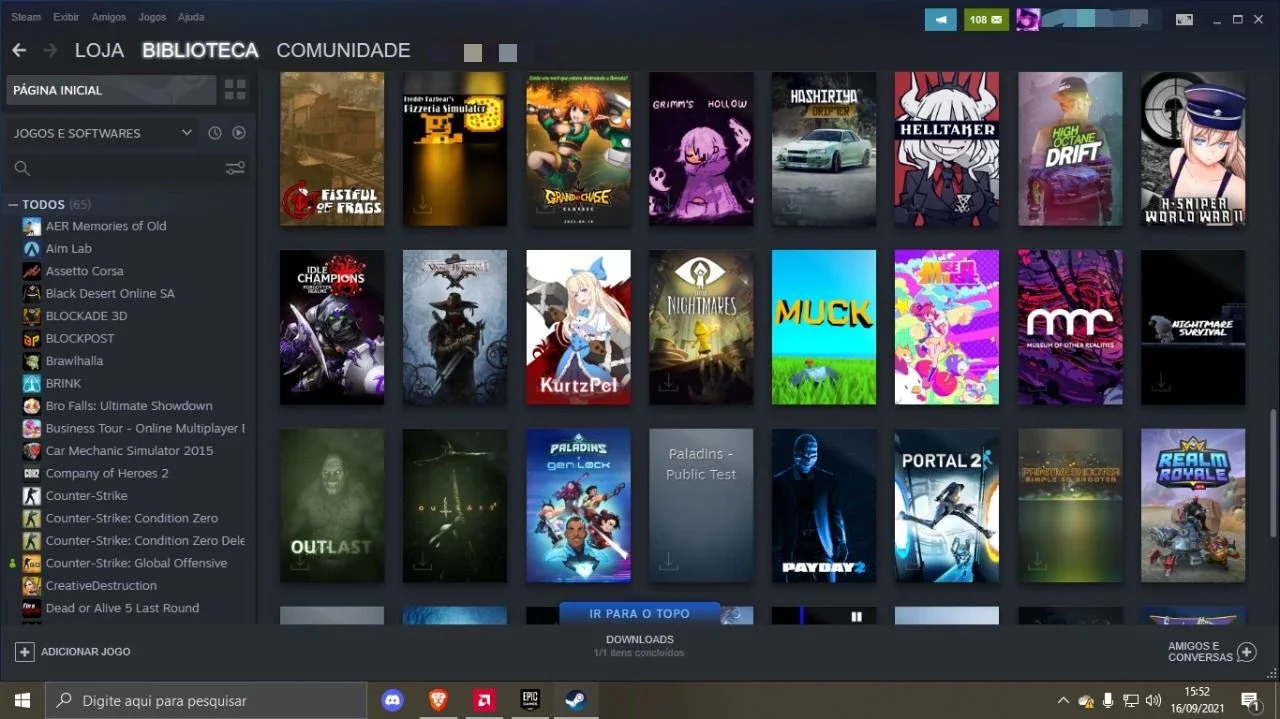
Task: Open Epic Games launcher from taskbar
Action: click(x=530, y=700)
